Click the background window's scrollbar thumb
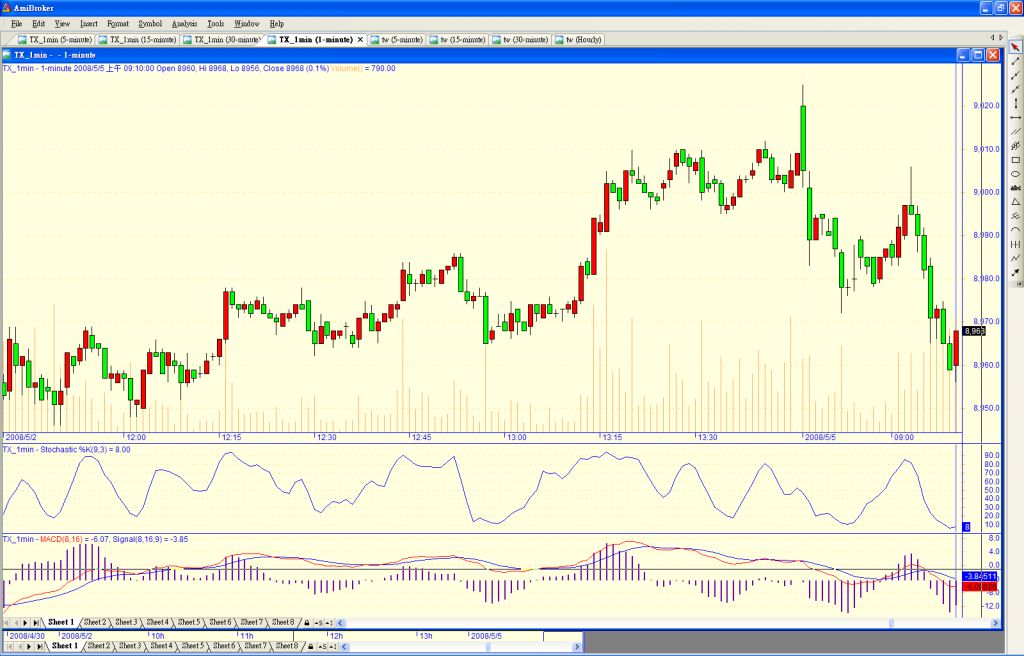Screen dimensions: 1024x656 tap(488, 647)
